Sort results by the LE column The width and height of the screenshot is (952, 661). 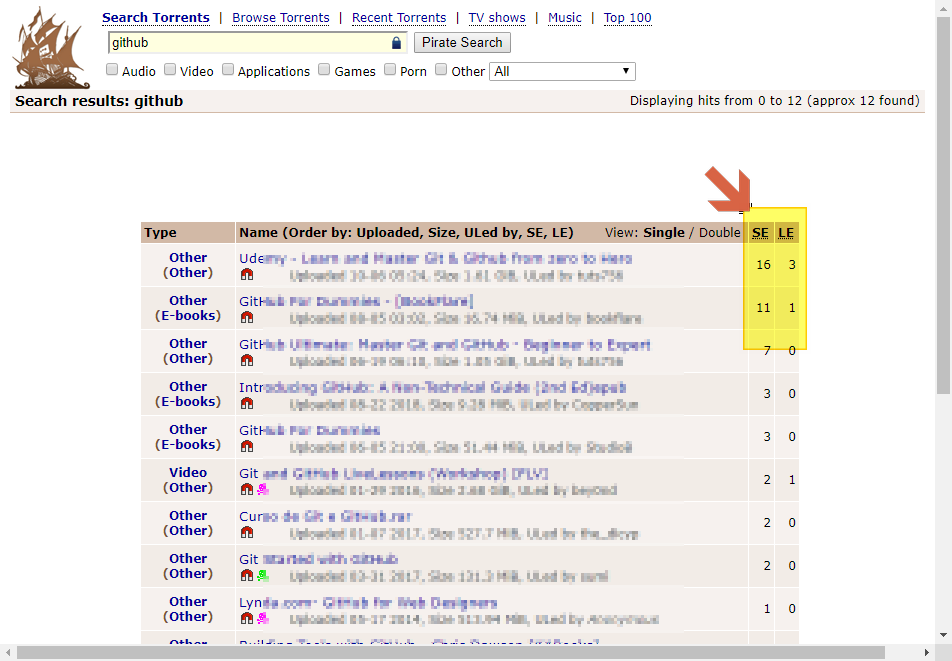point(786,233)
